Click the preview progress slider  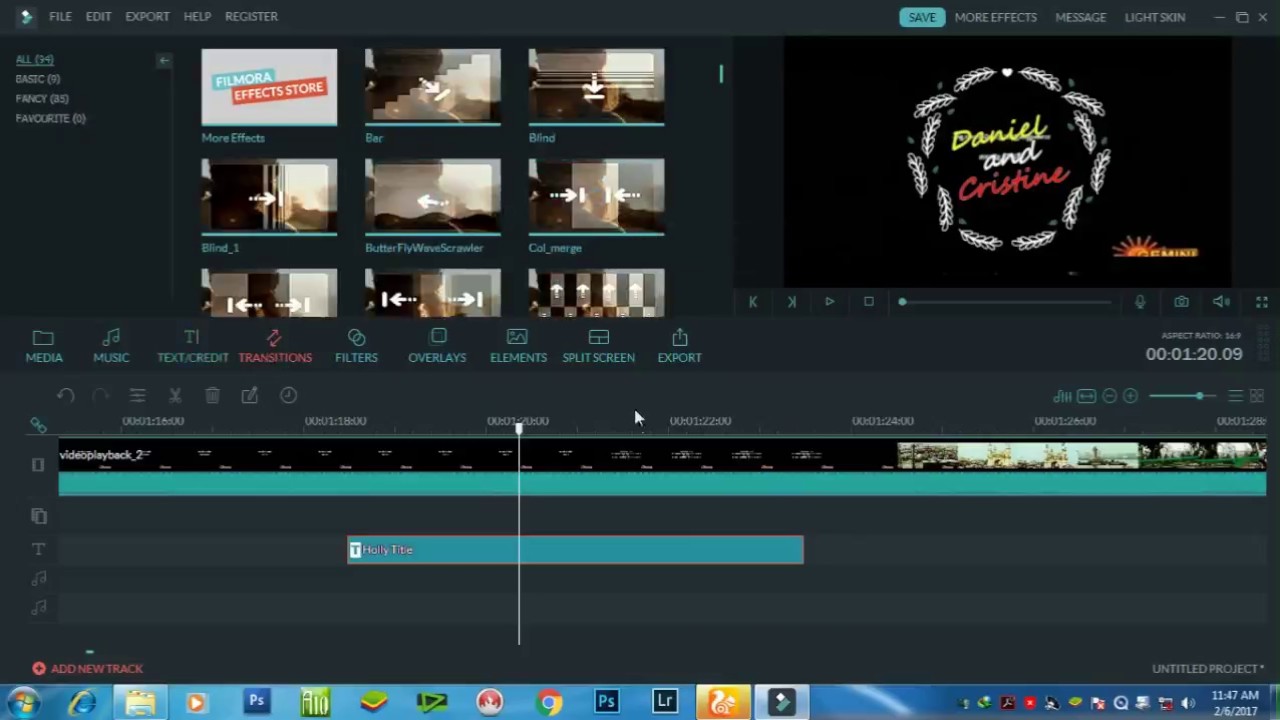click(1005, 302)
